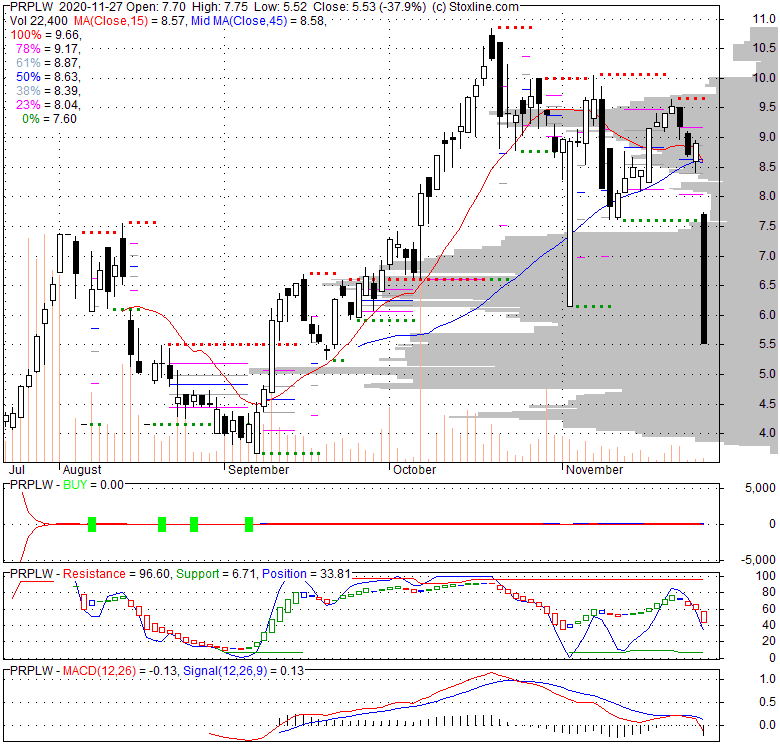Viewport: 780px width, 745px height.
Task: Click the '23% = 8.04' Fibonacci level label
Action: 47,104
